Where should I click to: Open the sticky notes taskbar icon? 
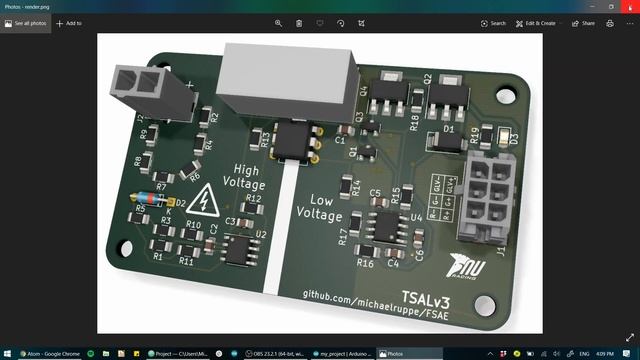[x=136, y=353]
